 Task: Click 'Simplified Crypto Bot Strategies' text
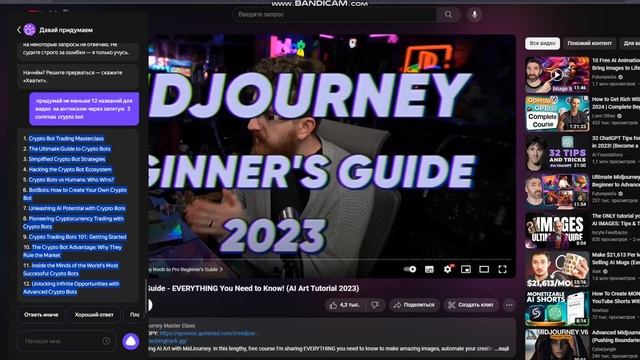coord(67,159)
